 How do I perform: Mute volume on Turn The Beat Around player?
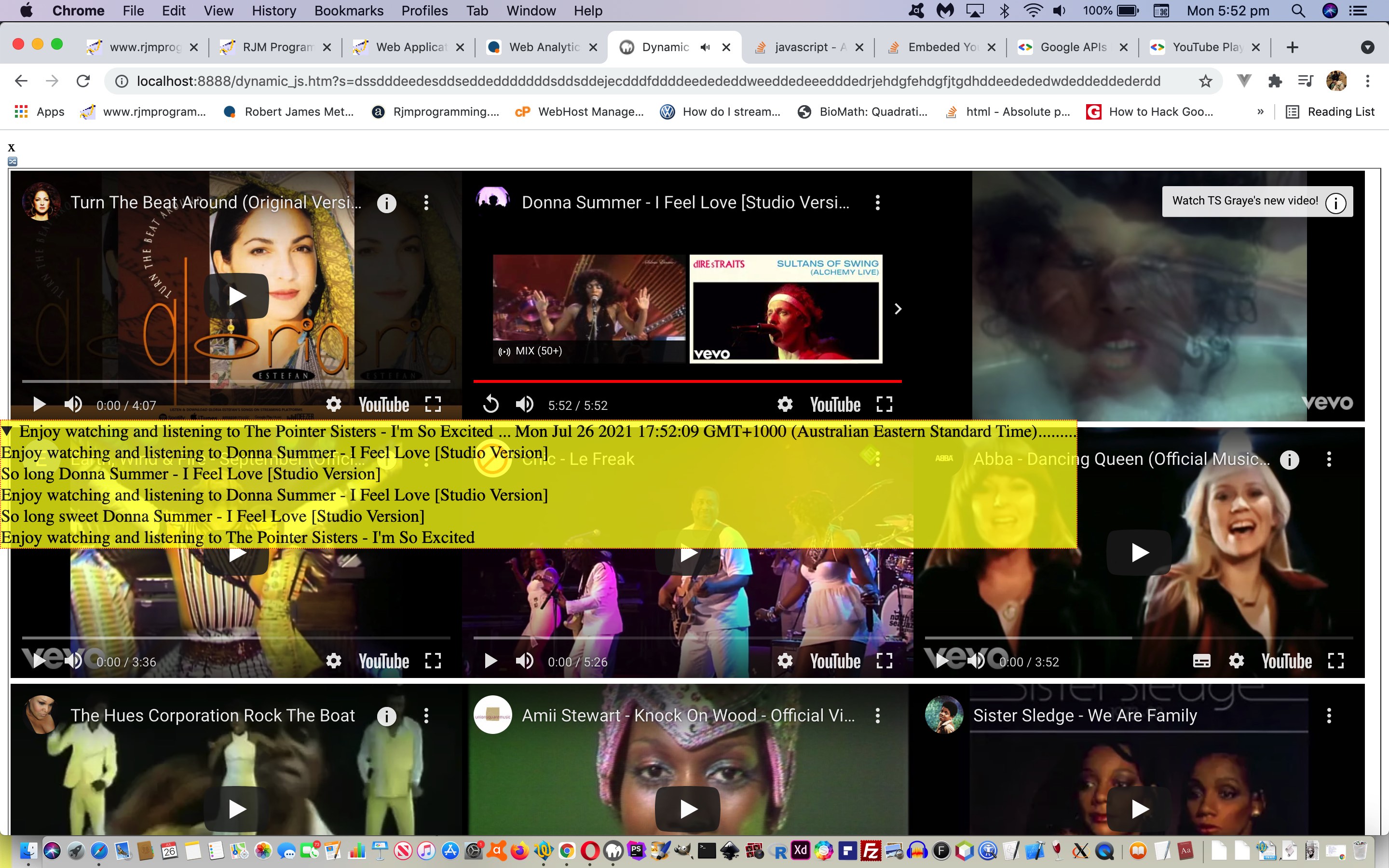[73, 405]
